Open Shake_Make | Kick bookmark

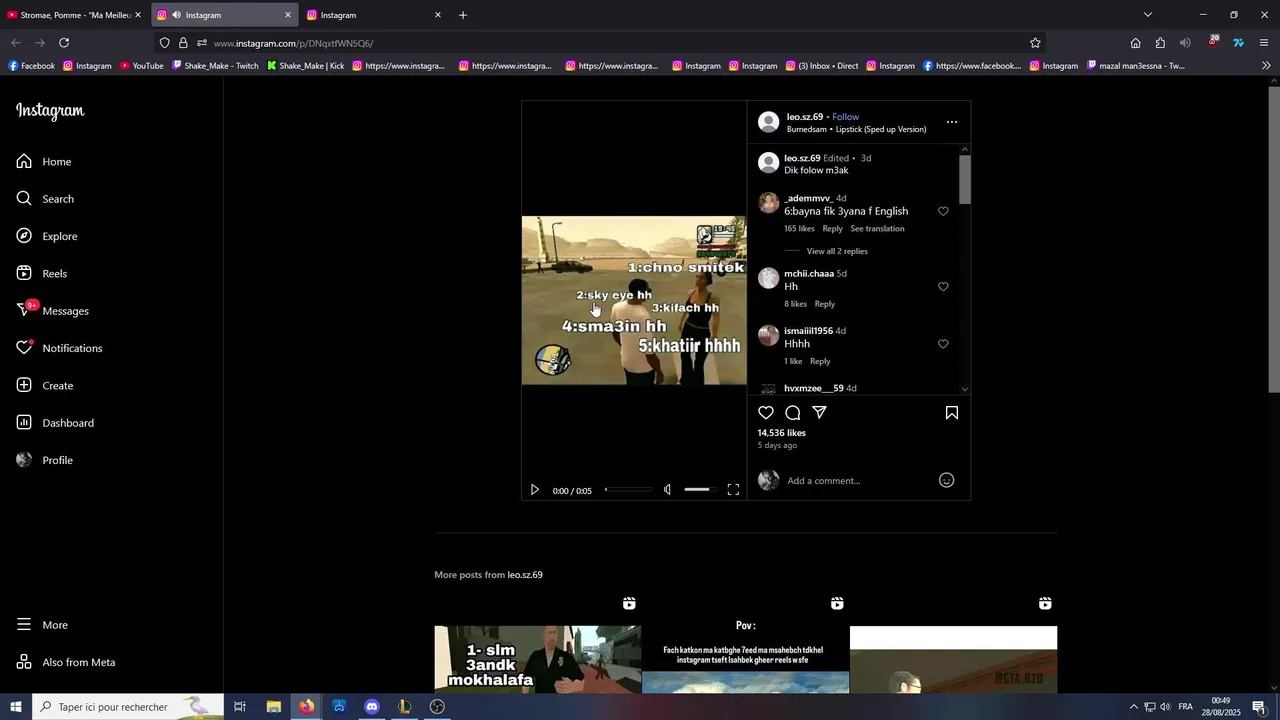305,66
